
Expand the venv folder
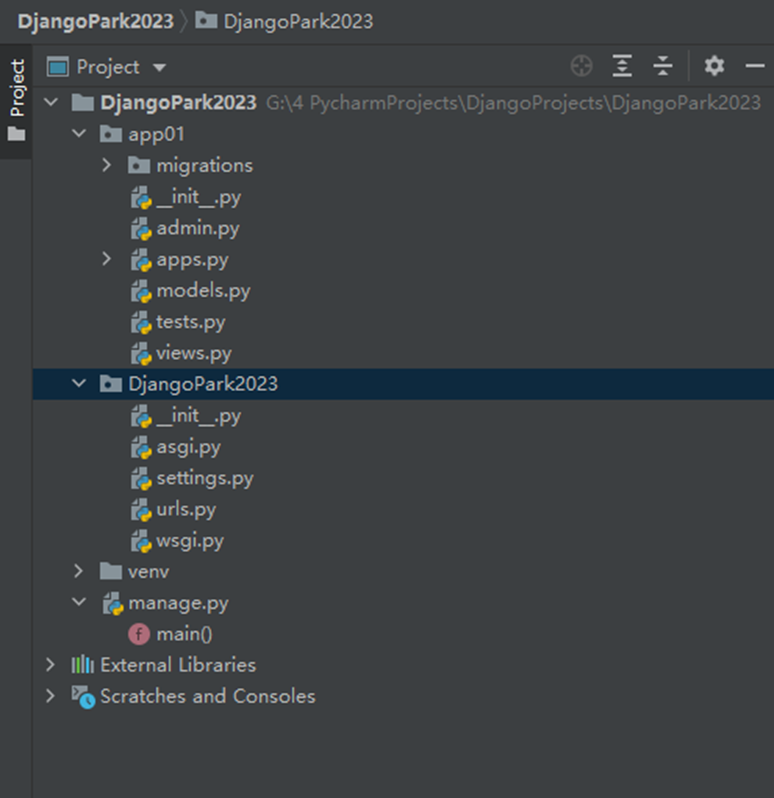click(x=78, y=571)
